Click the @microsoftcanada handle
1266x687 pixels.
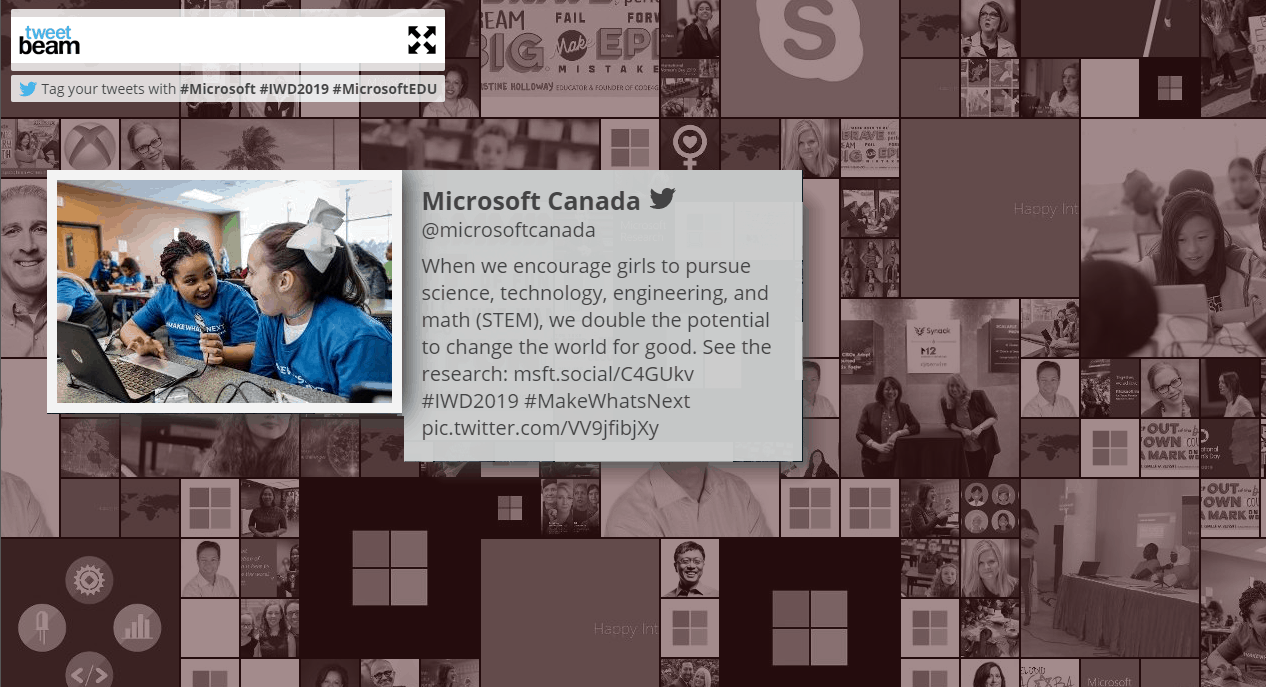[508, 231]
